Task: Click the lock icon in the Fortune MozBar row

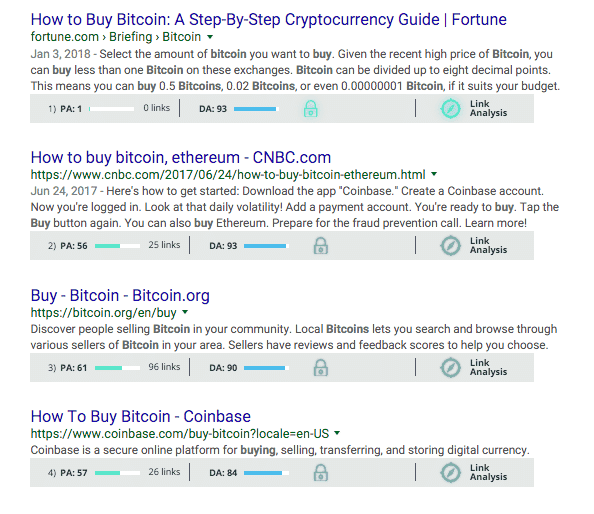Action: point(310,109)
